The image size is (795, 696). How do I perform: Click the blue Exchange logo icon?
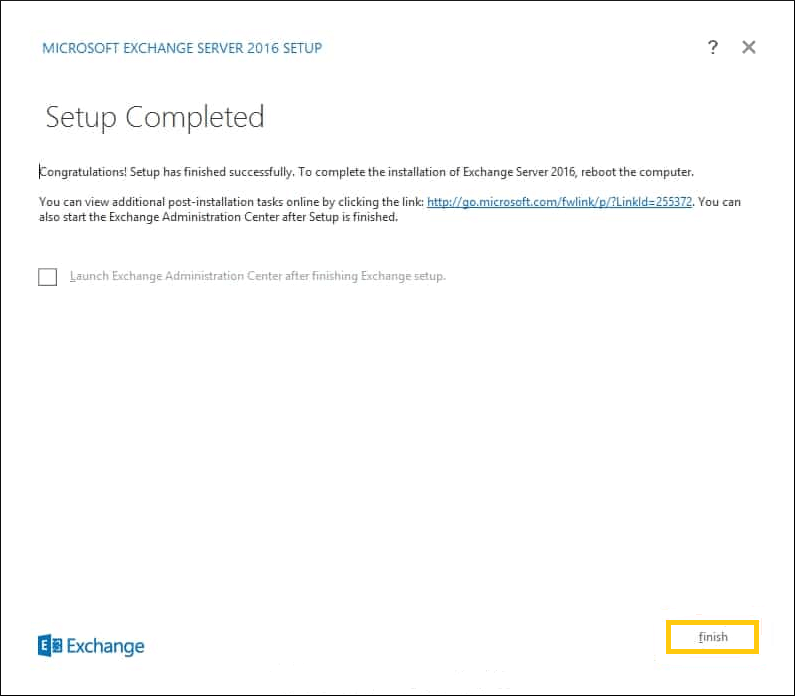click(x=50, y=645)
